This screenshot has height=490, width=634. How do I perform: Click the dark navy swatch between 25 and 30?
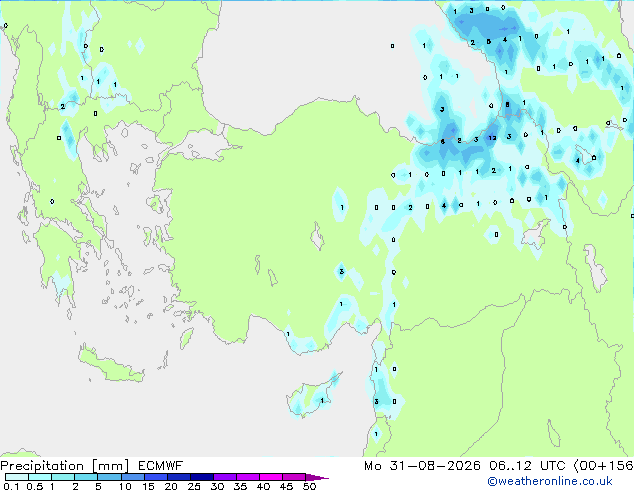coord(202,477)
